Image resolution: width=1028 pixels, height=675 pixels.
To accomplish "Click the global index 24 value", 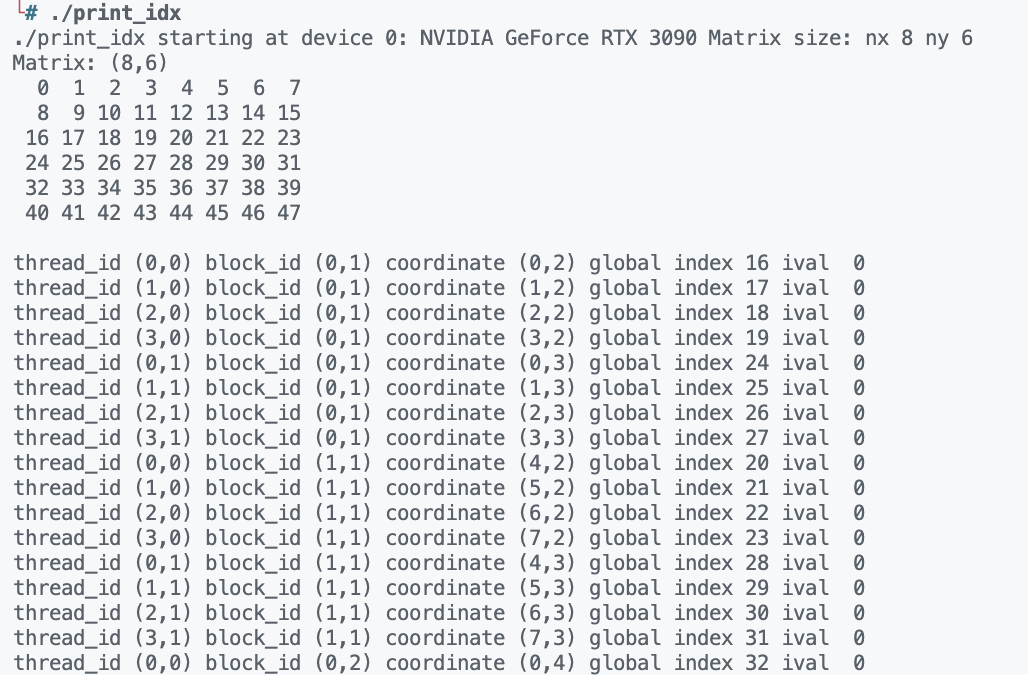I will point(757,363).
